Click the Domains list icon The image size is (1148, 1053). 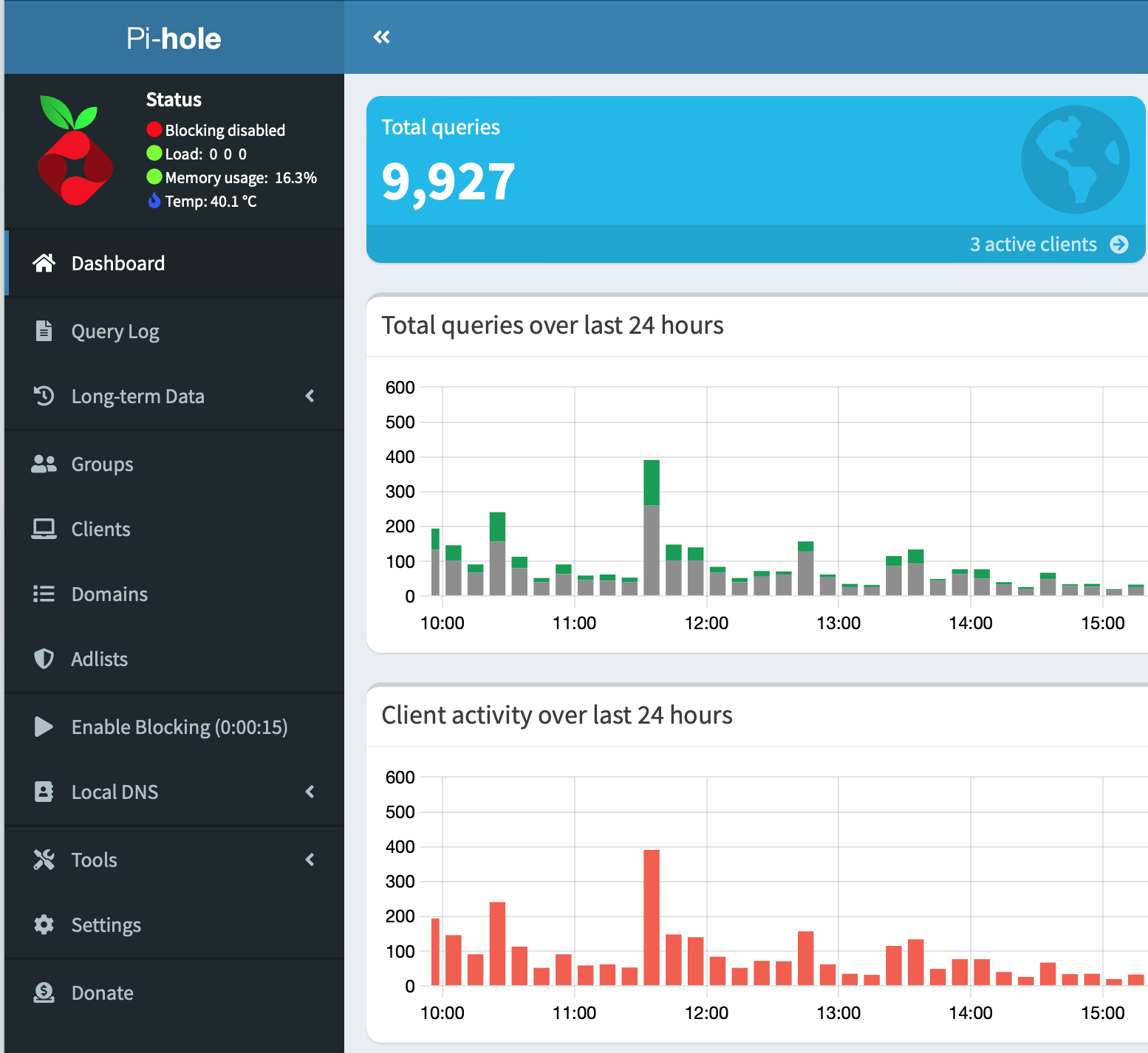coord(44,594)
